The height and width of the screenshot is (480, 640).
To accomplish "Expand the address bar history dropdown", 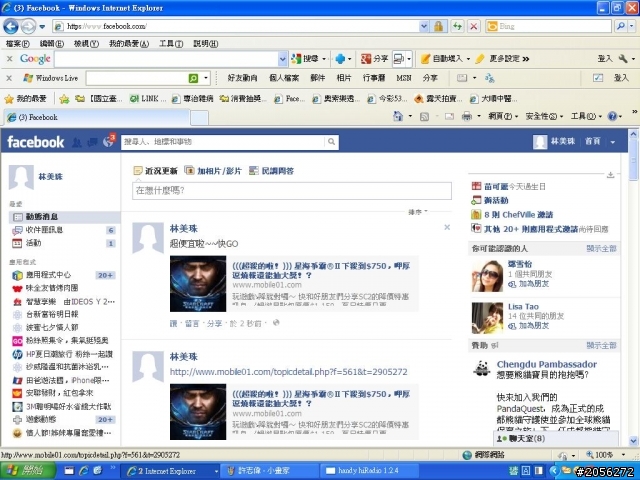I will point(424,27).
